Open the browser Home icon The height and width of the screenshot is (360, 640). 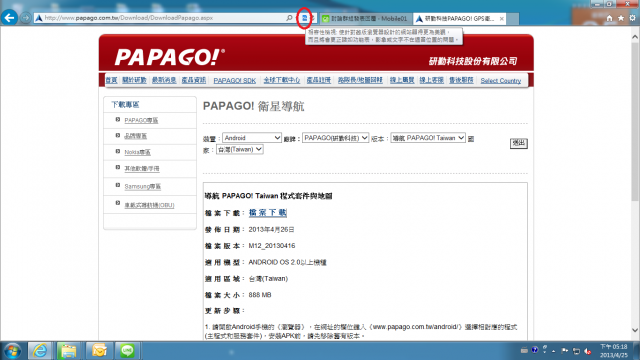click(609, 18)
